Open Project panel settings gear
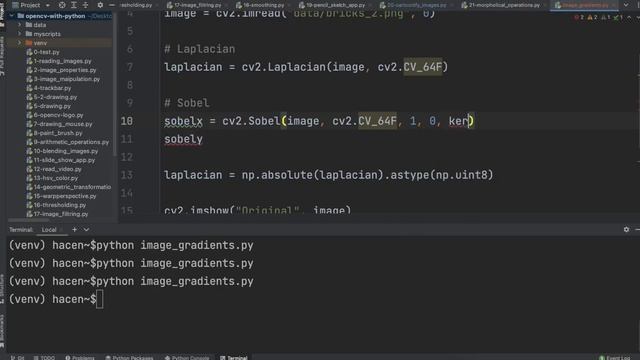The image size is (640, 360). click(x=100, y=5)
